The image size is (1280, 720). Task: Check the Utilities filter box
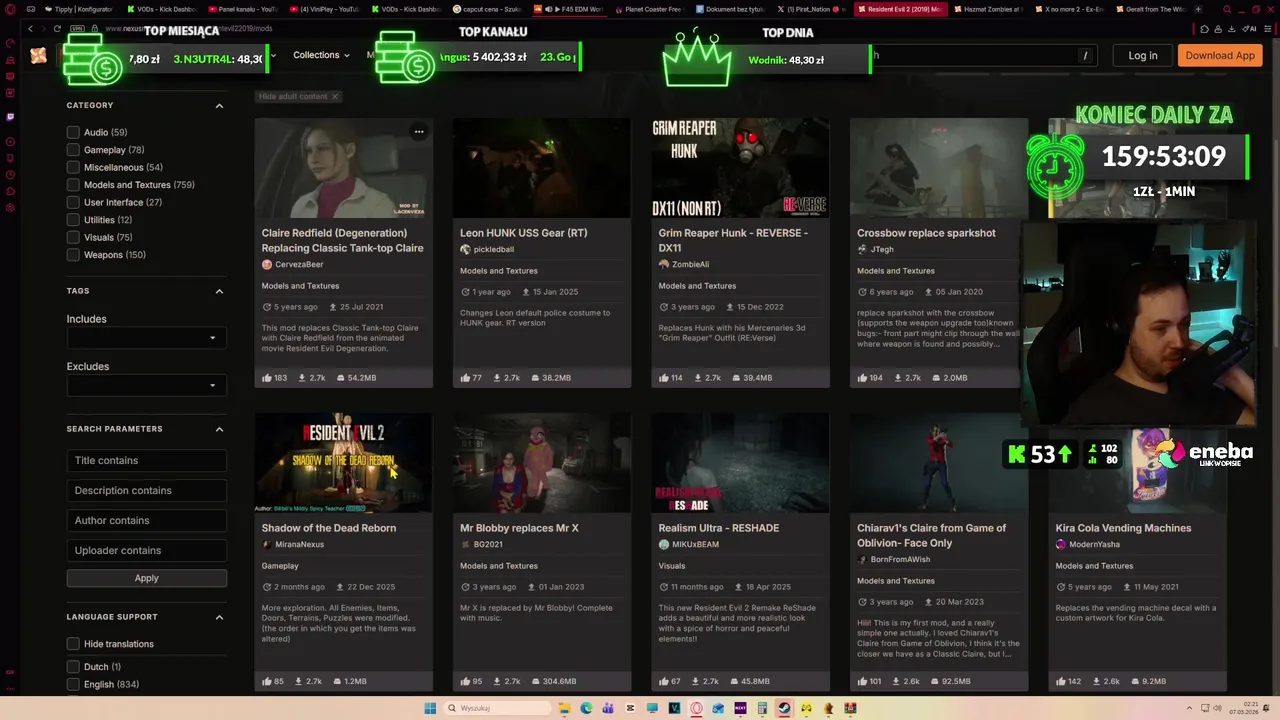73,220
